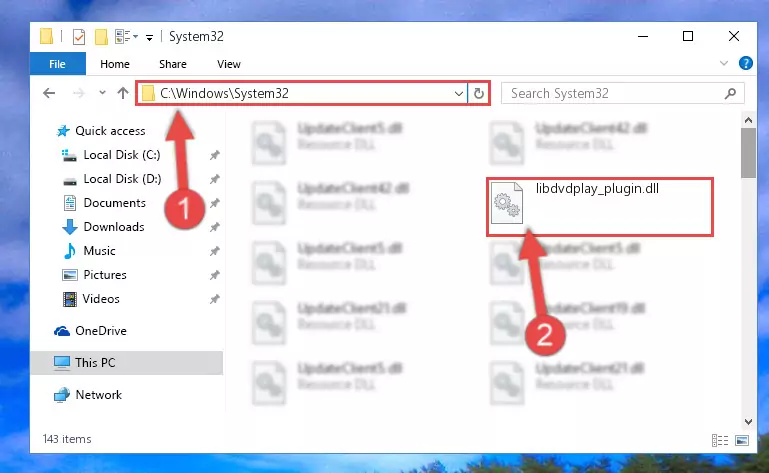Unpin Local Disk (D:) via pin icon
Viewport: 769px width, 473px height.
[214, 180]
